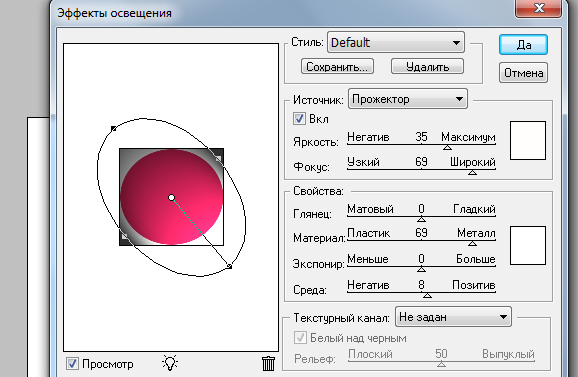Click the Больше label

click(x=476, y=259)
